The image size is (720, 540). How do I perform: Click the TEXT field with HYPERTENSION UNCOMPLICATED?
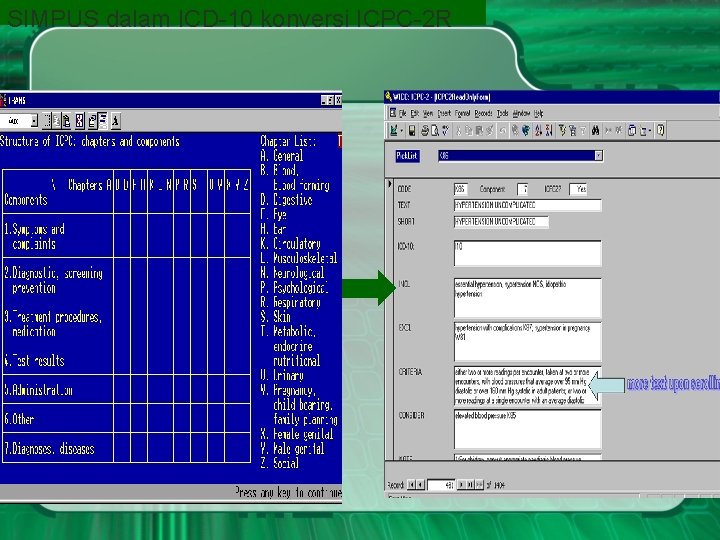(528, 205)
